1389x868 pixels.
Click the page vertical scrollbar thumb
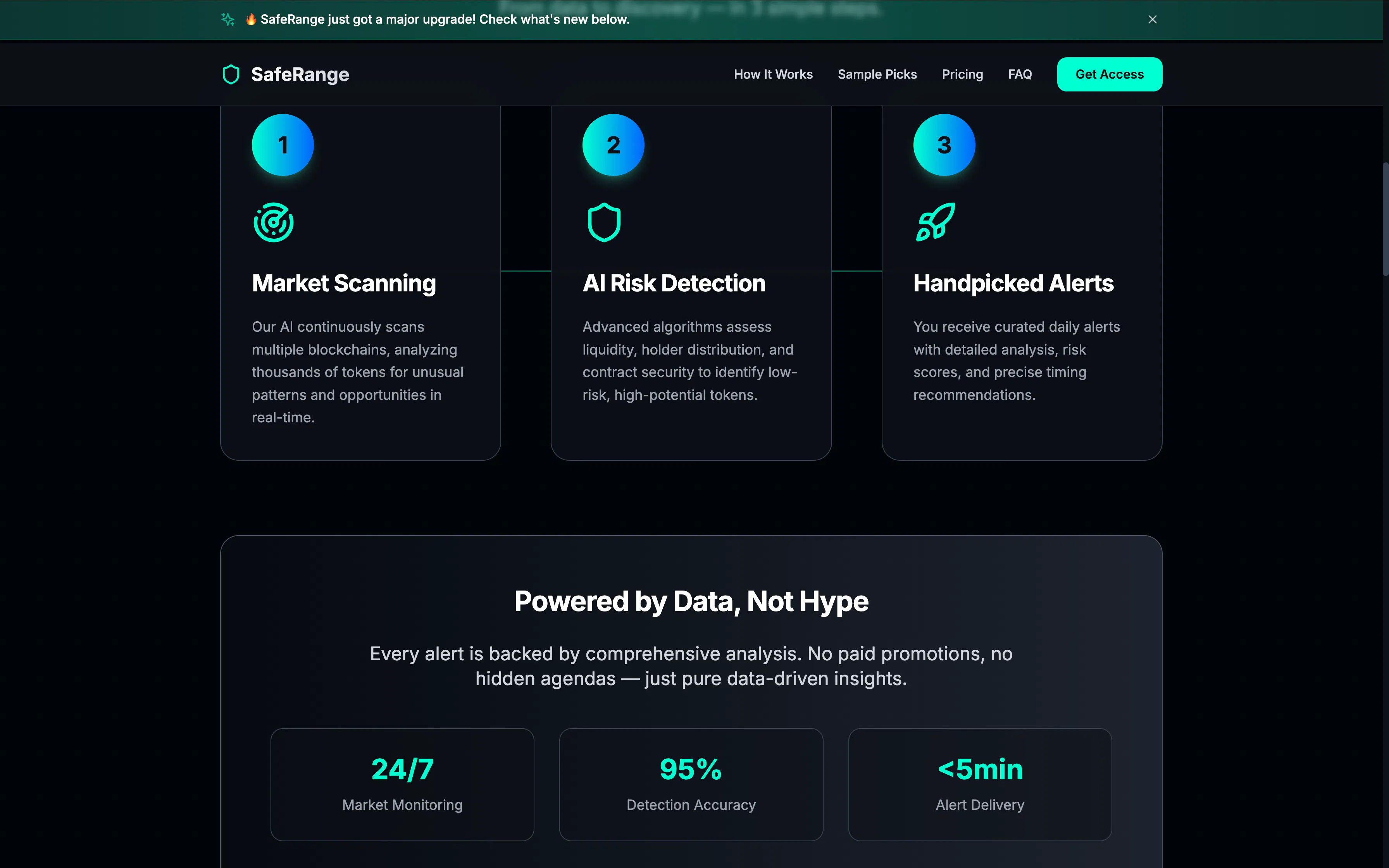[1385, 219]
